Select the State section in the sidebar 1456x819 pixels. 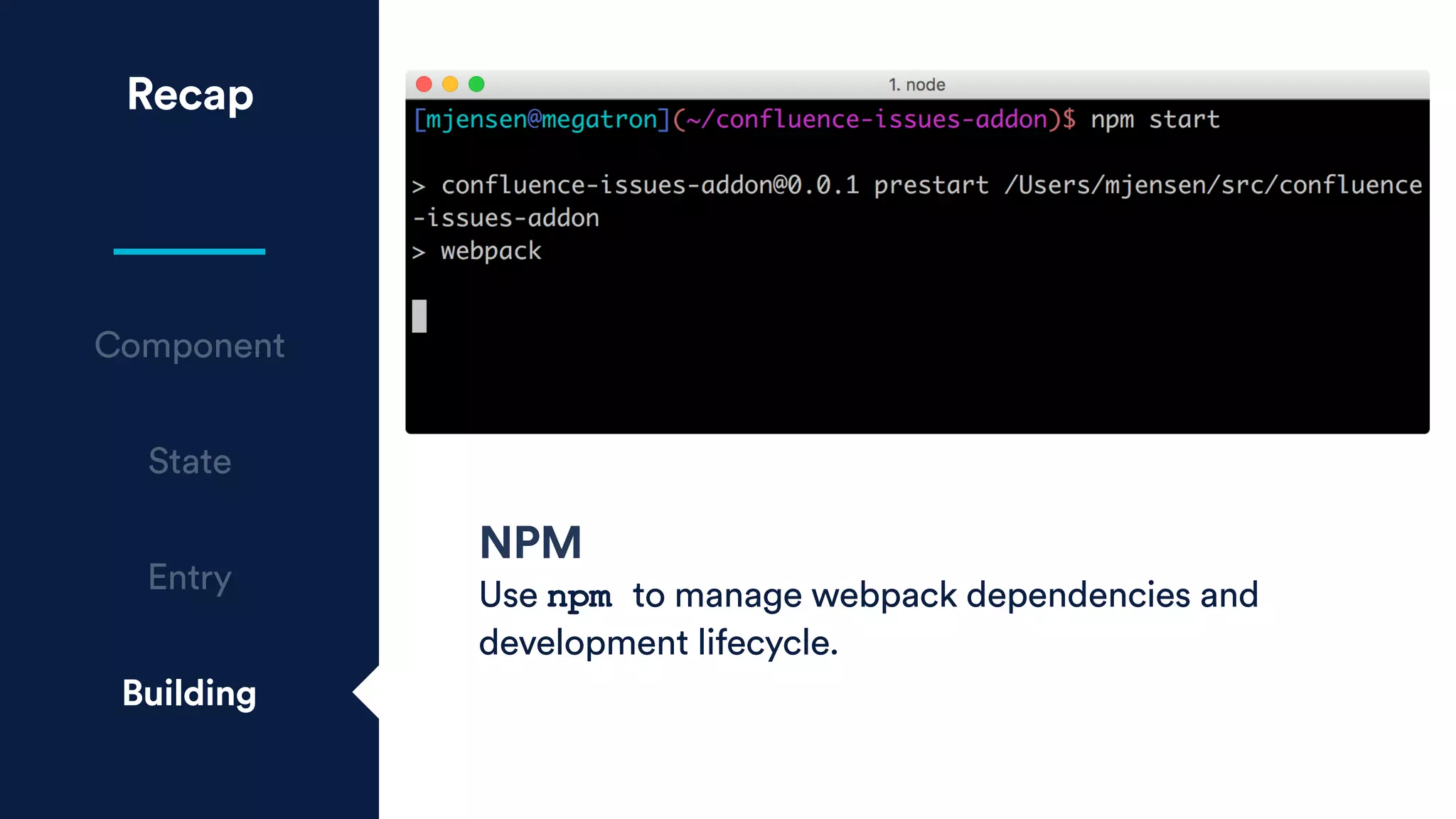(190, 461)
